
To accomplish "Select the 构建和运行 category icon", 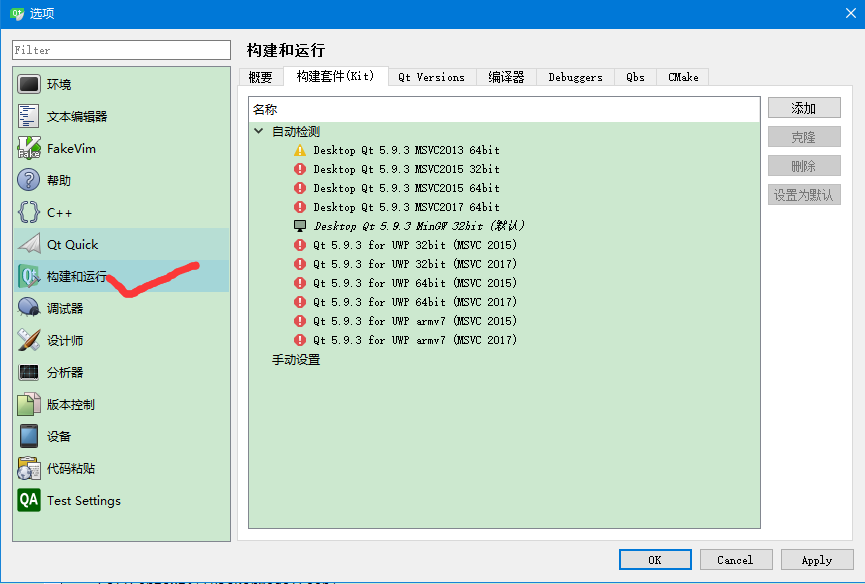I will pyautogui.click(x=29, y=276).
